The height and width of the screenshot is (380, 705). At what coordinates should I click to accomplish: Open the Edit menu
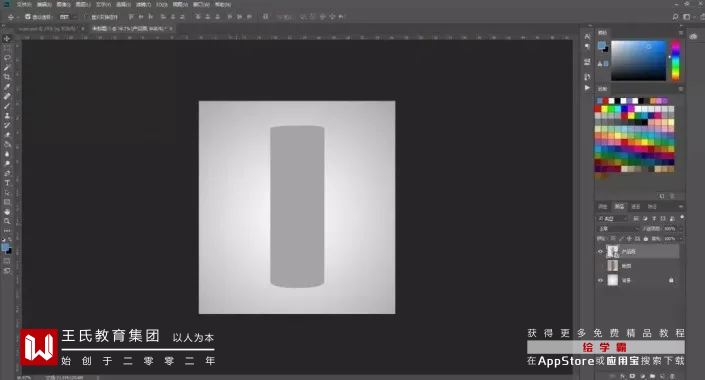click(x=44, y=4)
